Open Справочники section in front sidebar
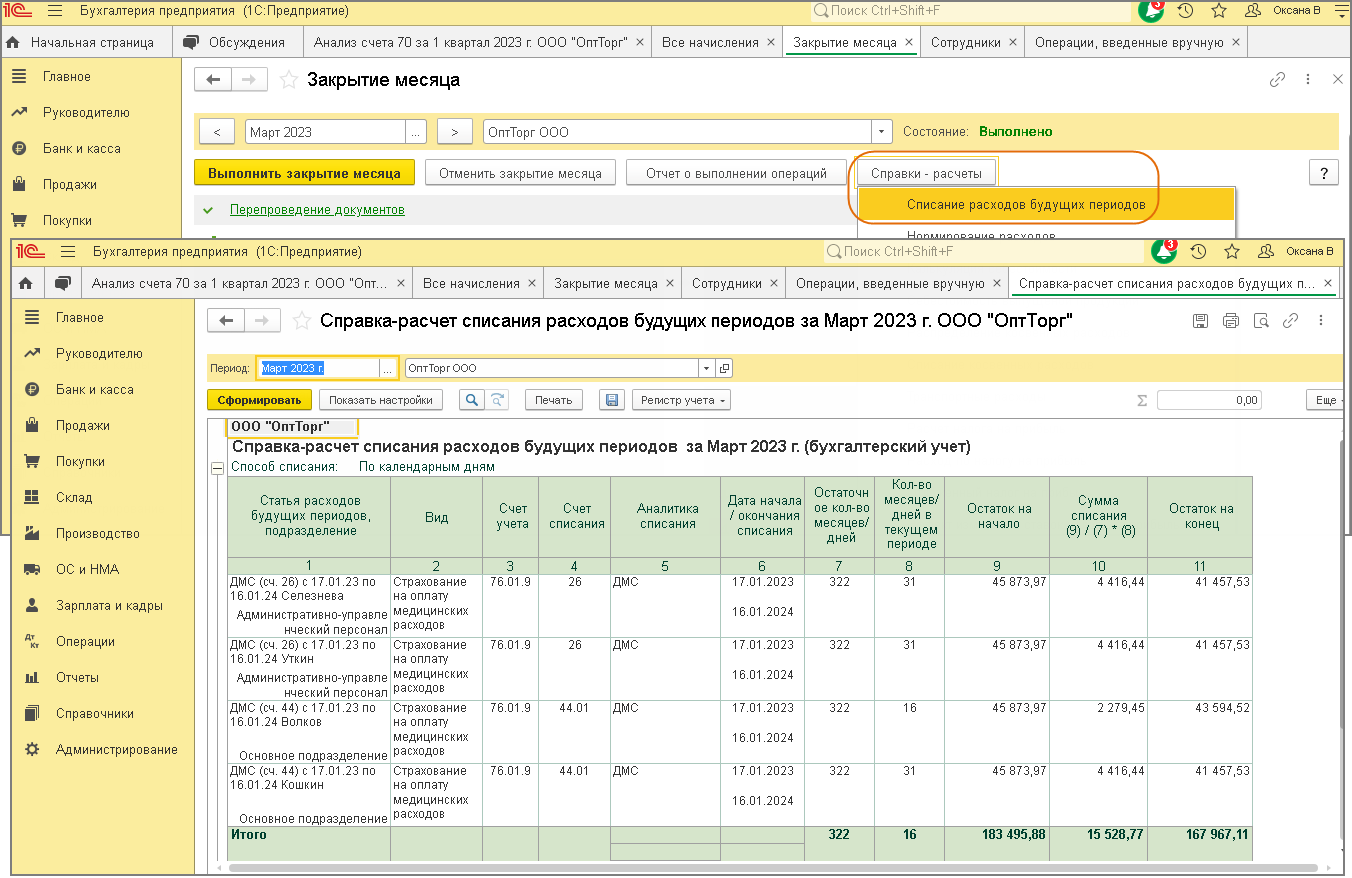The image size is (1352, 878). point(95,713)
